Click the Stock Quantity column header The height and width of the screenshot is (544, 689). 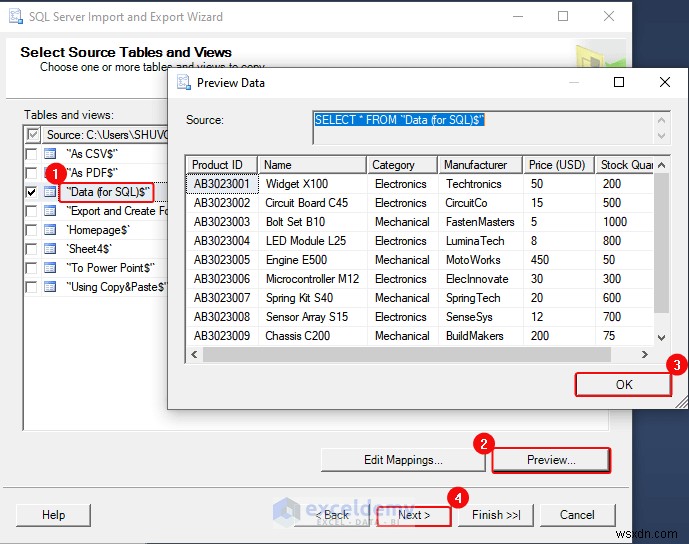(625, 165)
